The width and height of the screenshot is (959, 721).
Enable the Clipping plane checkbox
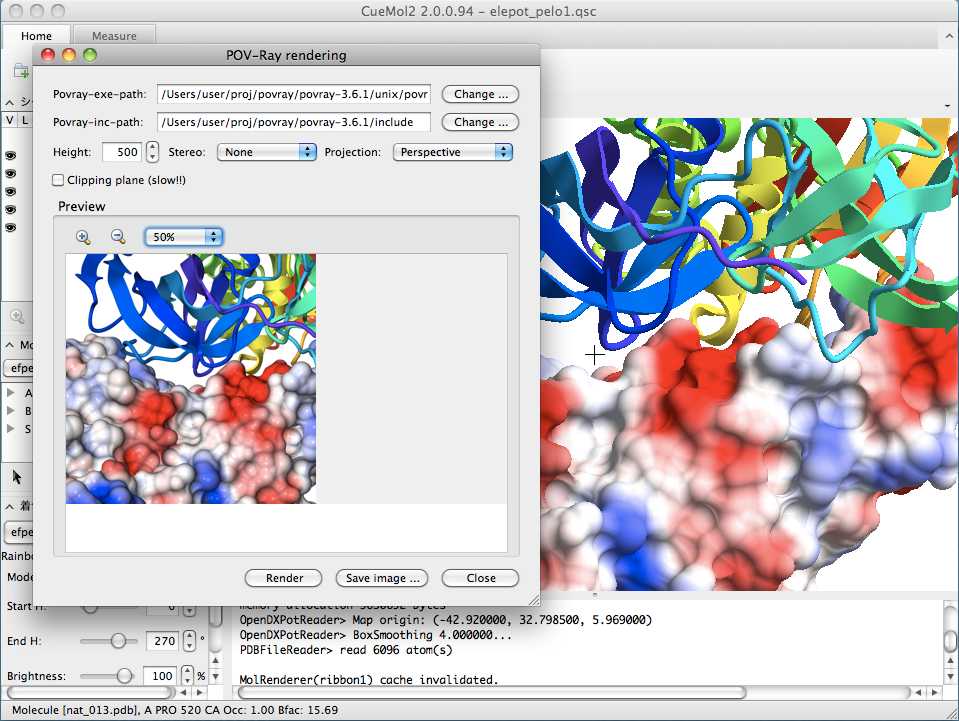point(58,181)
